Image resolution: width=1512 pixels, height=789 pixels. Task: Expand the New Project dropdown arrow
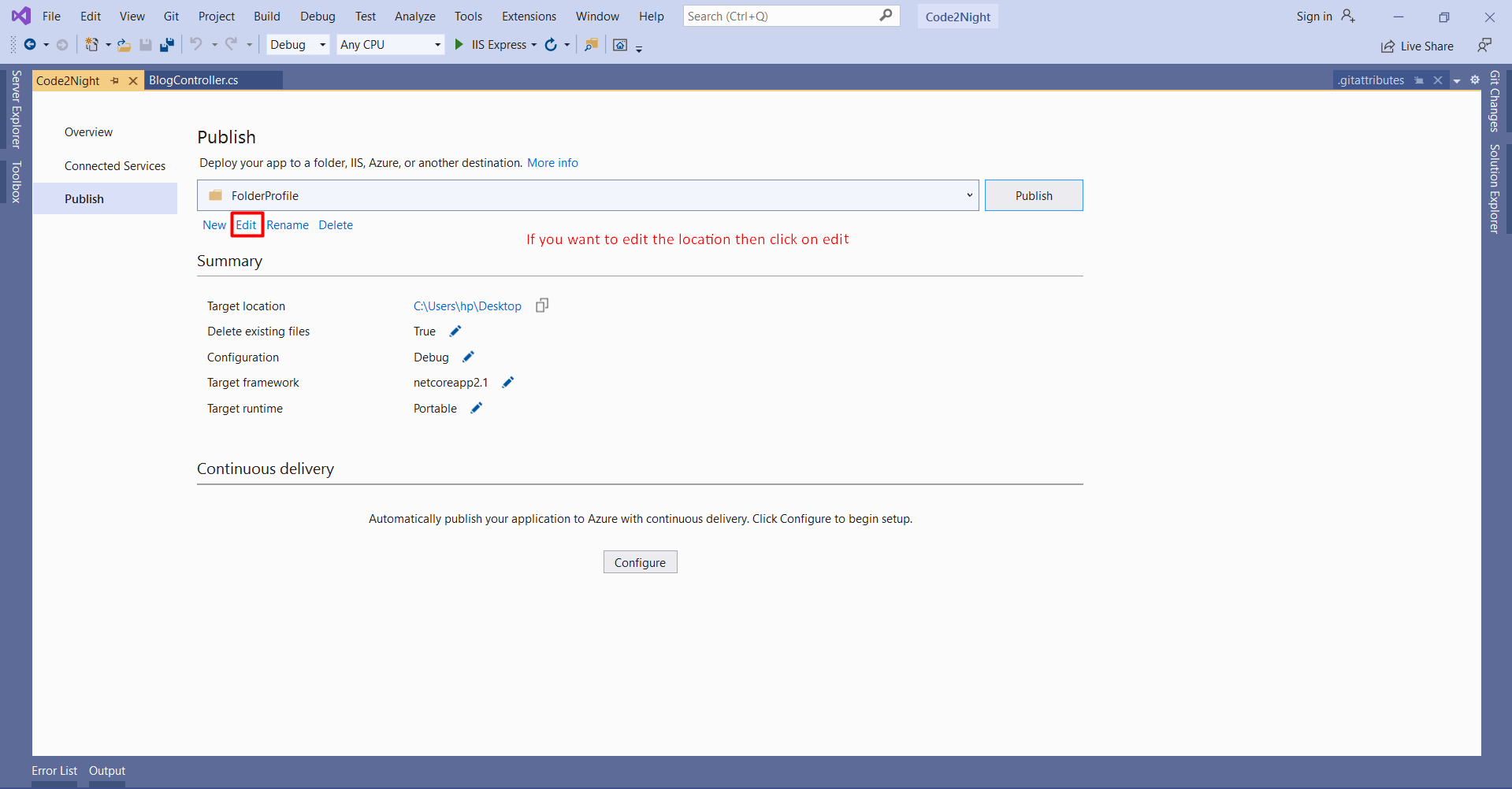point(108,45)
